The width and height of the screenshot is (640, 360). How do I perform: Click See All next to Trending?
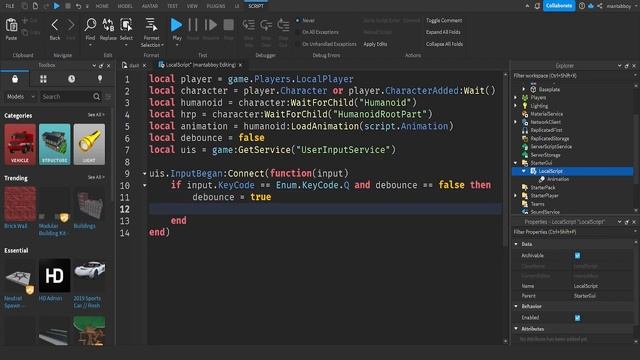tap(96, 177)
